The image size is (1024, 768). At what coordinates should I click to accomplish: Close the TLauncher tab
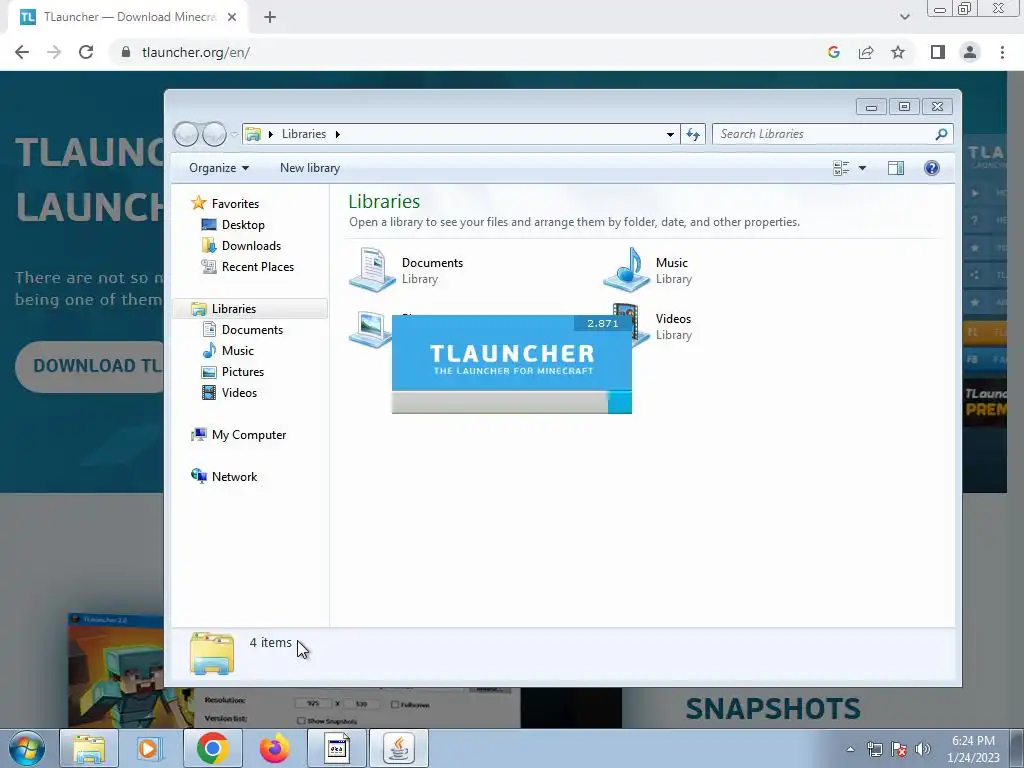(x=232, y=17)
